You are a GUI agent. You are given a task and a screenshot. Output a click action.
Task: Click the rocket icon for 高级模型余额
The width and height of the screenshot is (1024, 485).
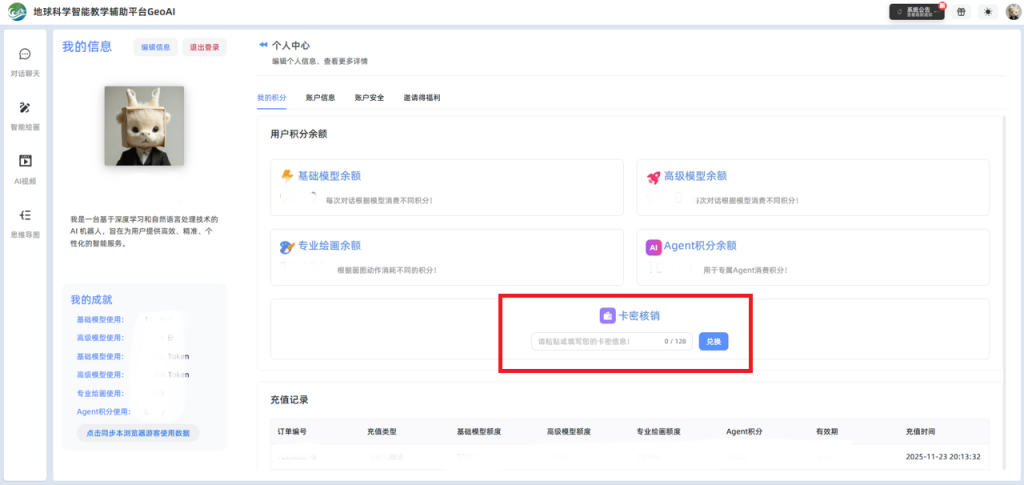coord(654,177)
